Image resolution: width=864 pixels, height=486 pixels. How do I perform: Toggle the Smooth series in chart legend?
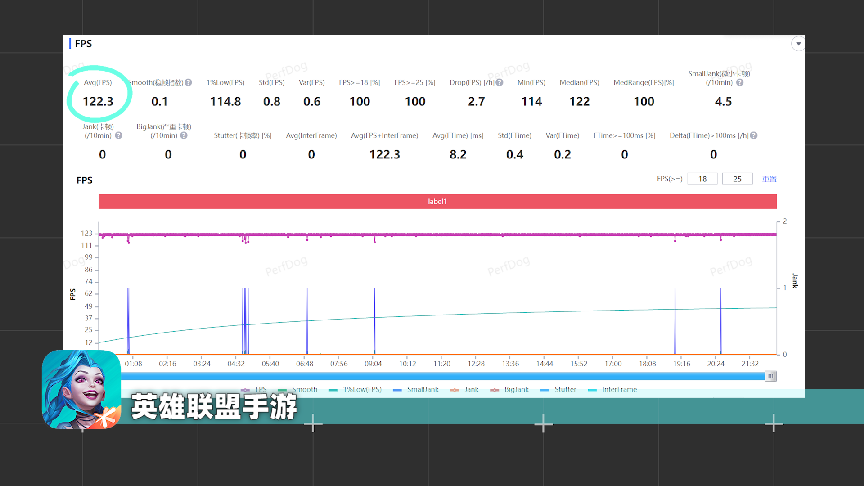(300, 389)
